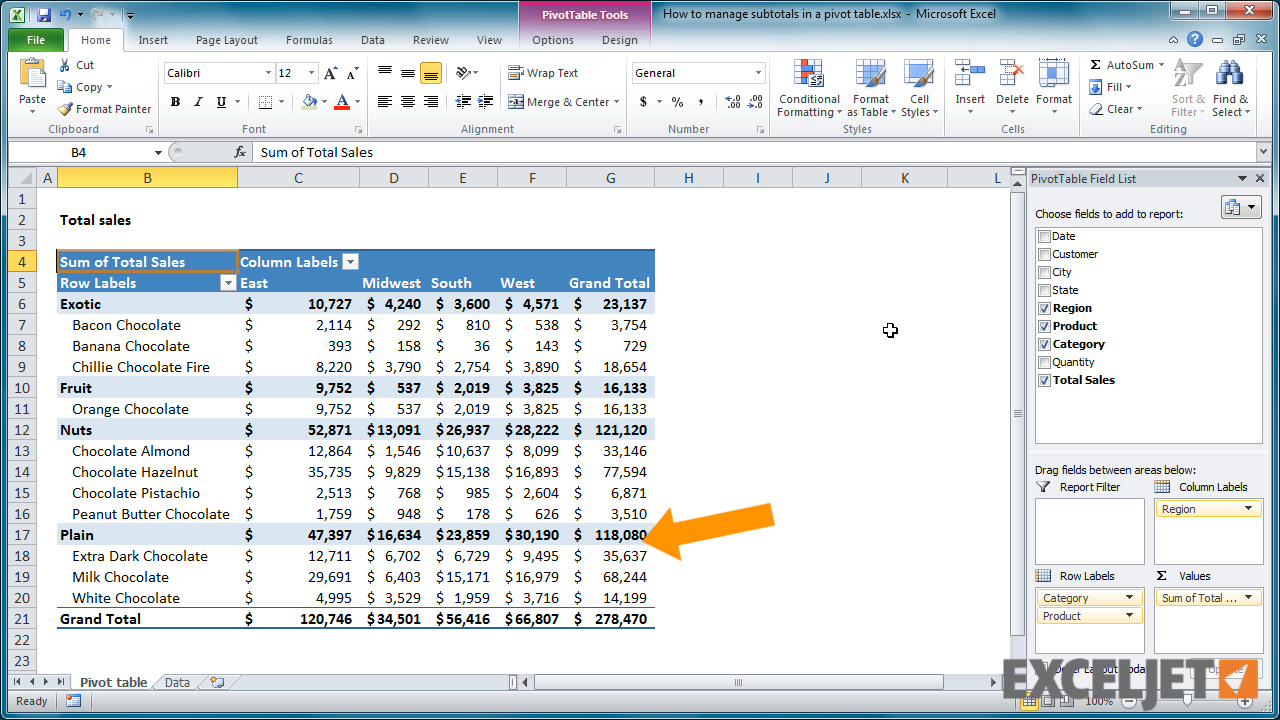Apply Bold formatting
This screenshot has width=1280, height=720.
175,102
